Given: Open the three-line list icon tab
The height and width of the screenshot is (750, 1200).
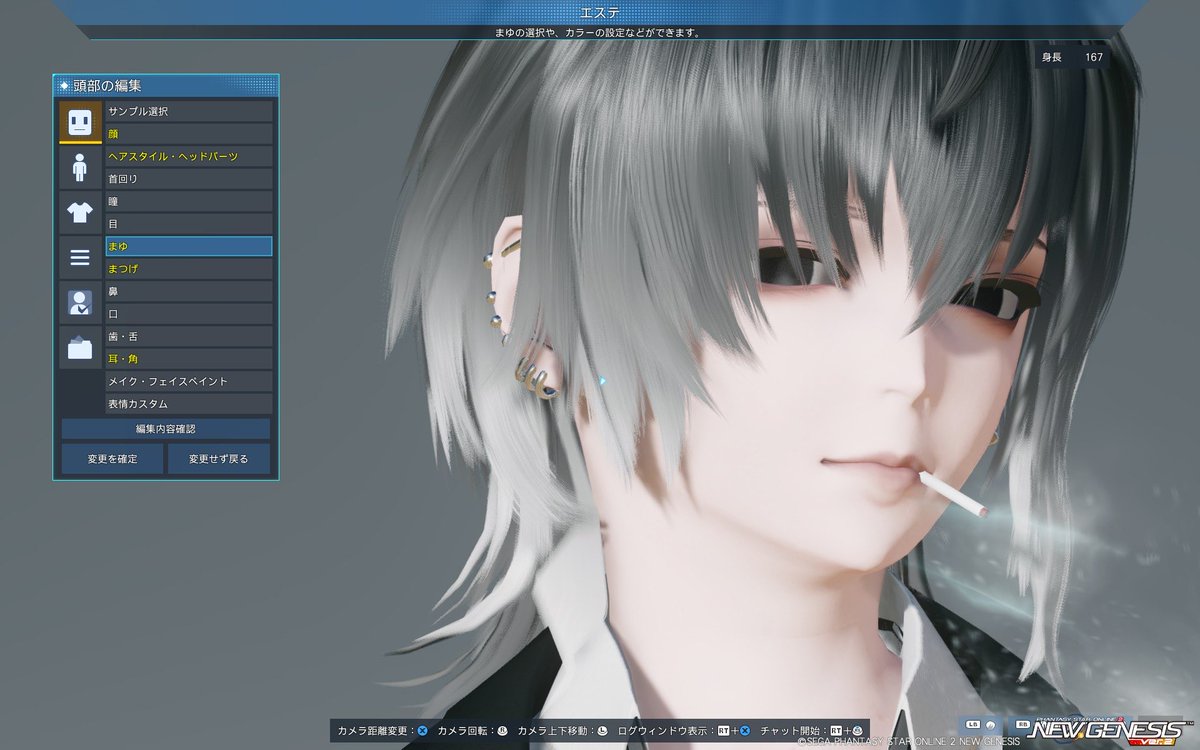Looking at the screenshot, I should [80, 258].
